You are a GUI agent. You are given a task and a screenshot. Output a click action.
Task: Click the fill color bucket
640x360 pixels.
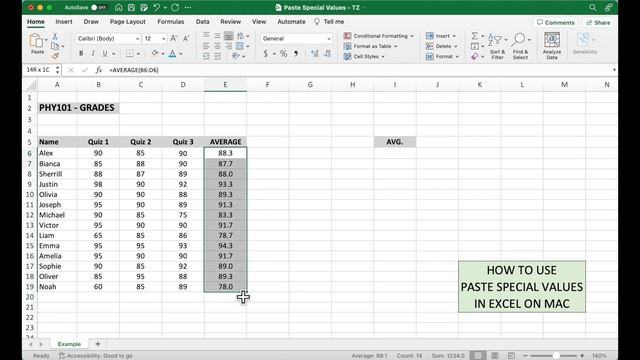155,53
